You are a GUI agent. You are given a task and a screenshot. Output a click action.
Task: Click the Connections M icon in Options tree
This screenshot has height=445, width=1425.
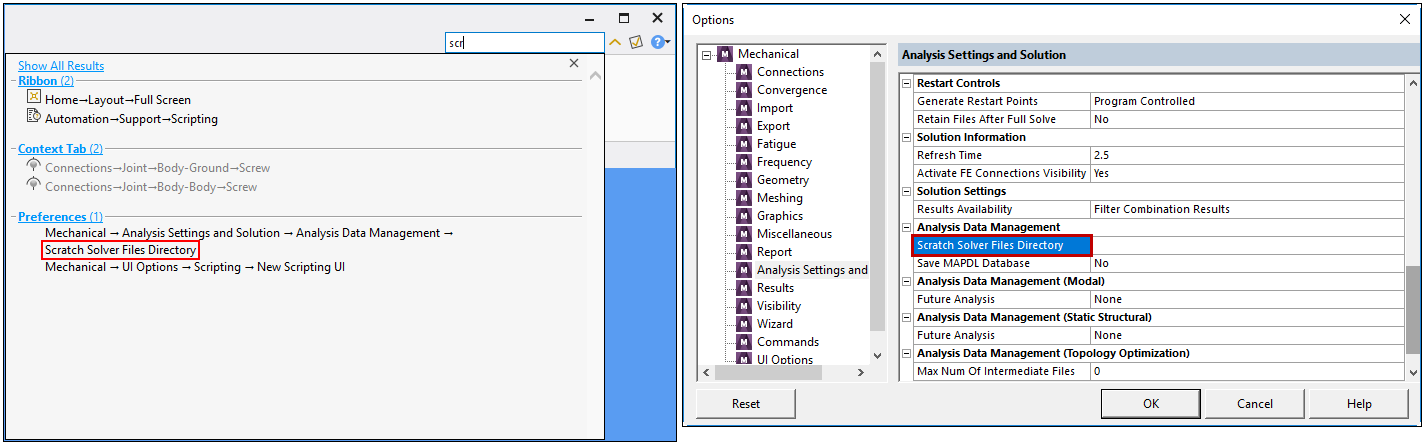point(744,72)
